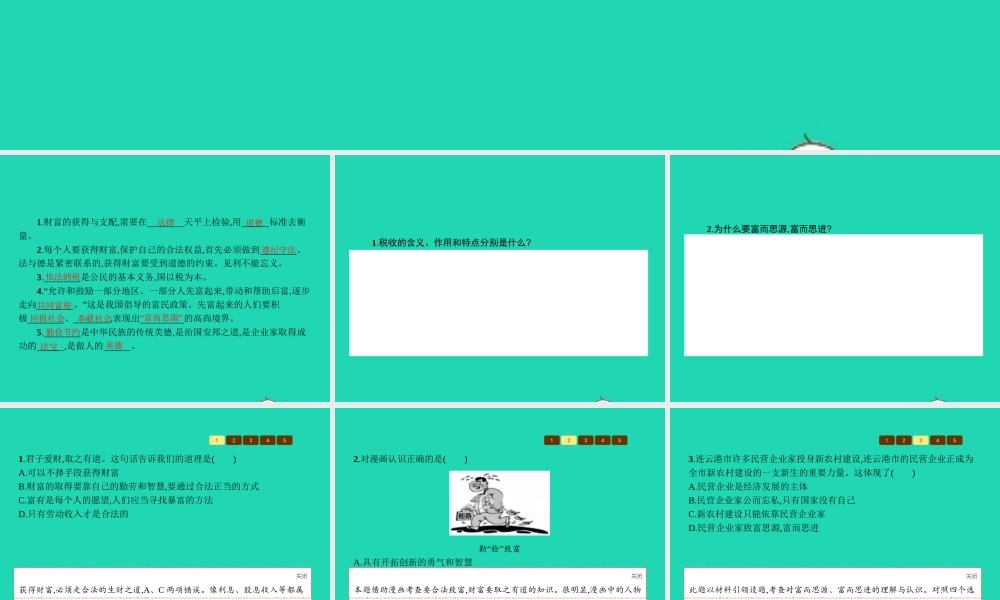
Task: Click button 3 on the cartoon question slide
Action: coord(585,440)
